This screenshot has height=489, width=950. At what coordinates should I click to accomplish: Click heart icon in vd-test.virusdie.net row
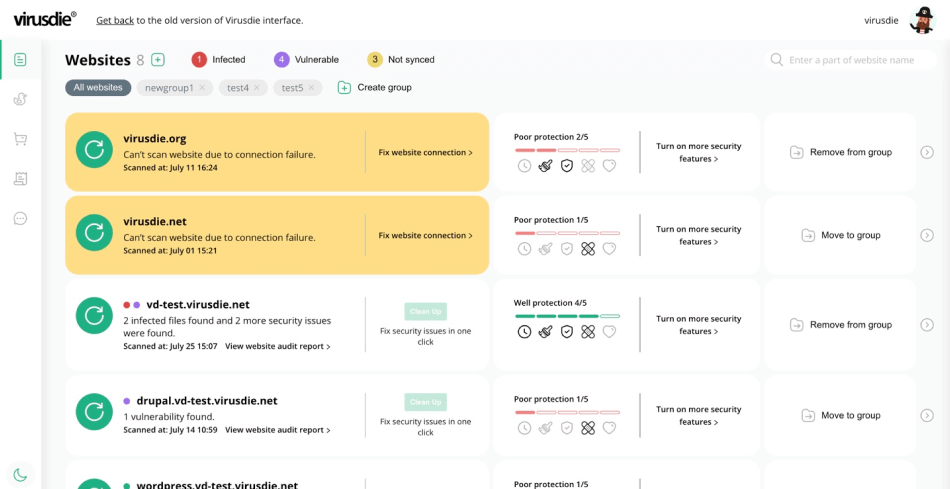(x=609, y=331)
